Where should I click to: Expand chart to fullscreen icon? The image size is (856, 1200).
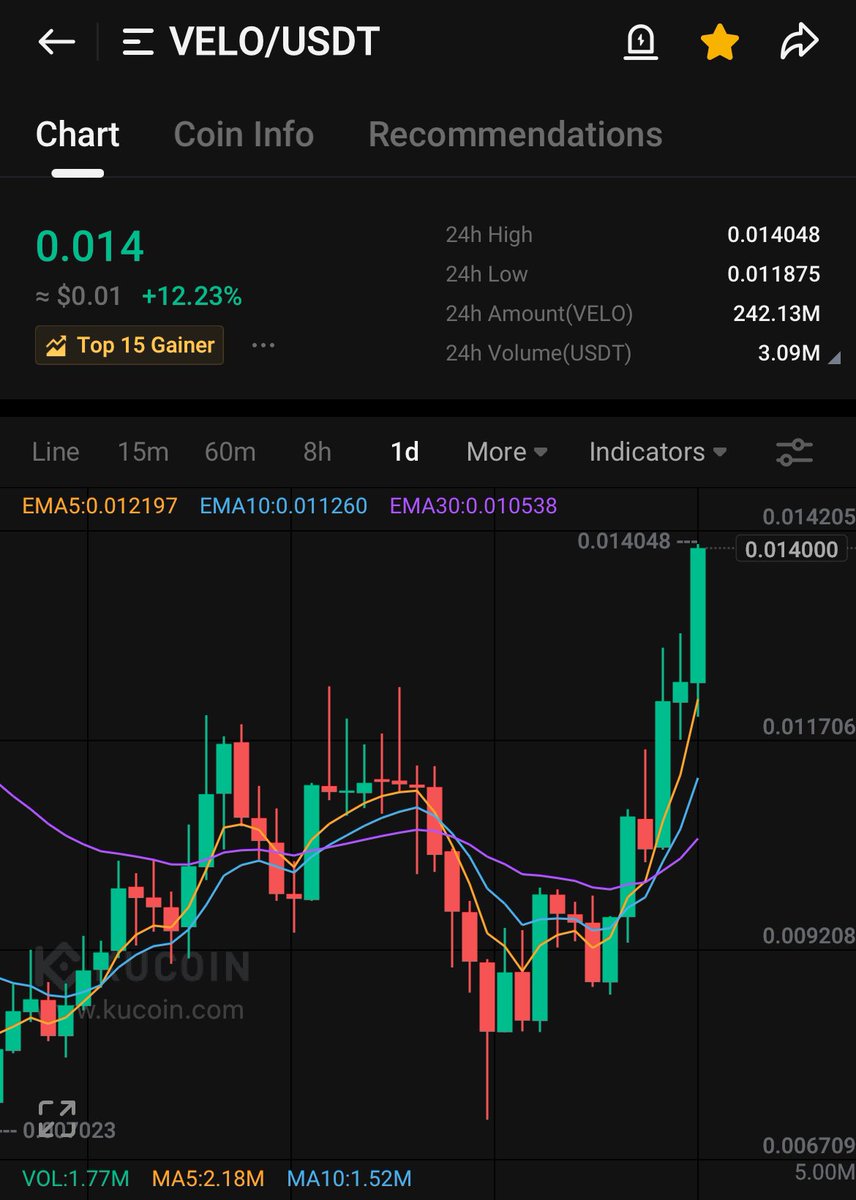click(57, 1119)
